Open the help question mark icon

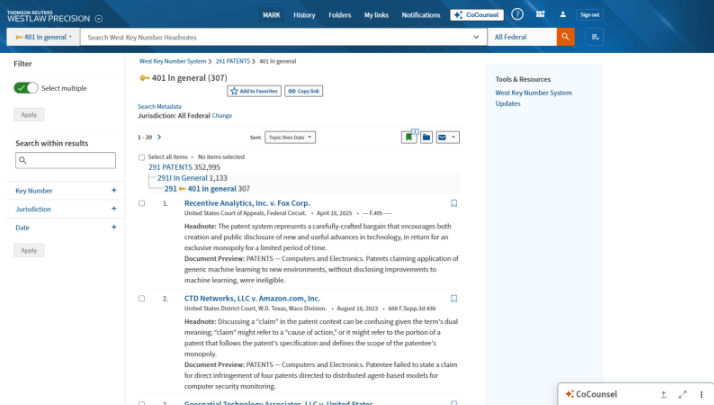coord(517,15)
